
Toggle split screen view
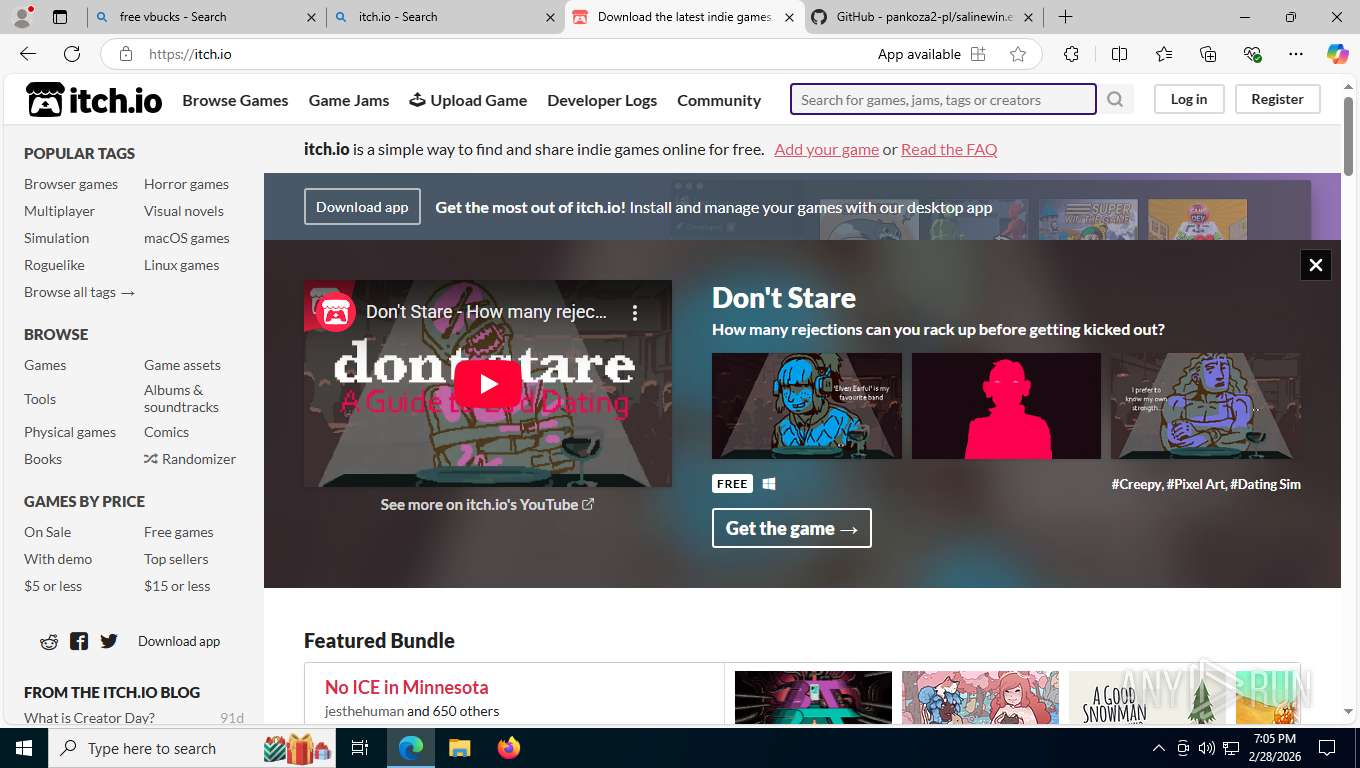(1119, 54)
